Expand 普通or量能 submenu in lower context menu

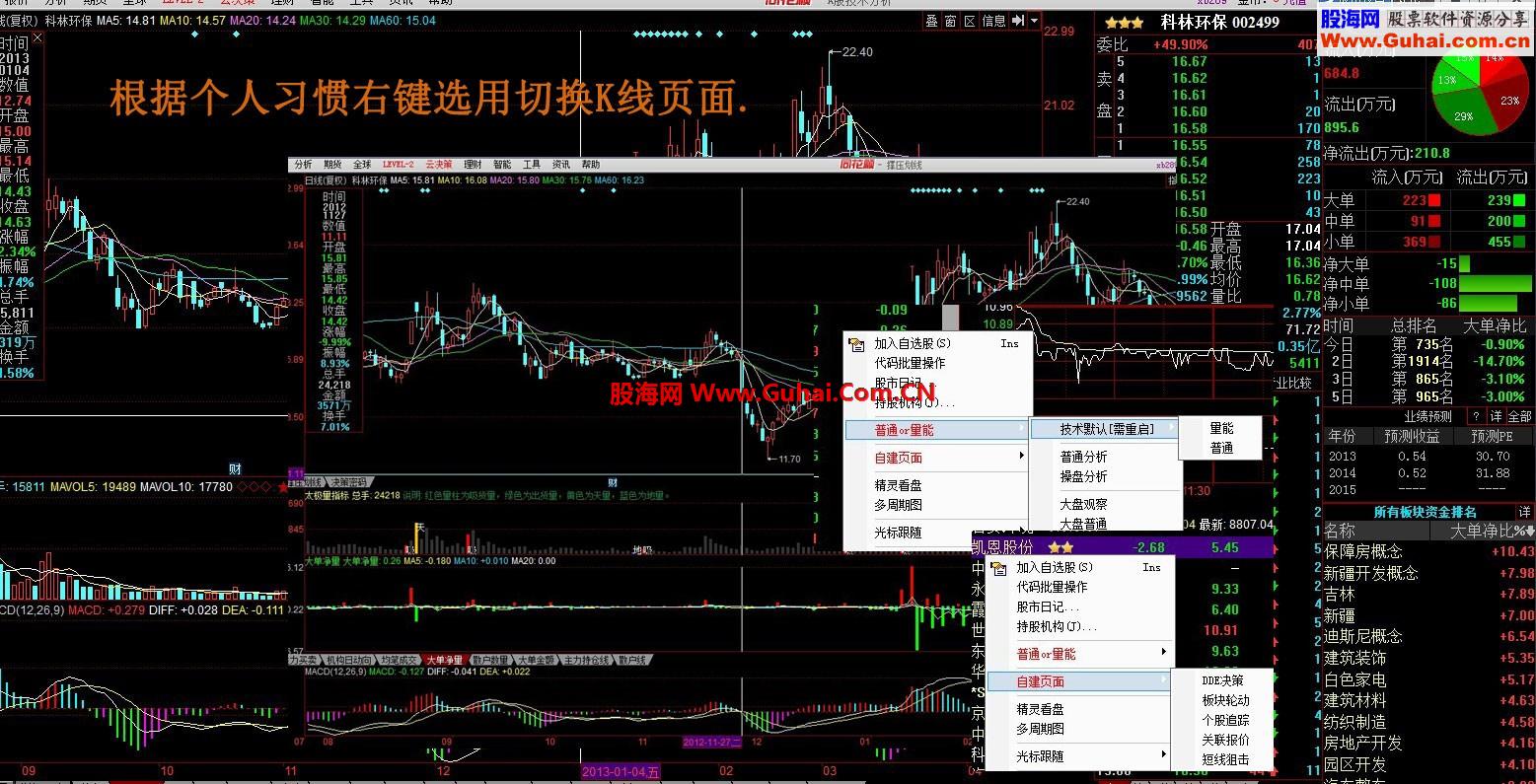point(1079,654)
